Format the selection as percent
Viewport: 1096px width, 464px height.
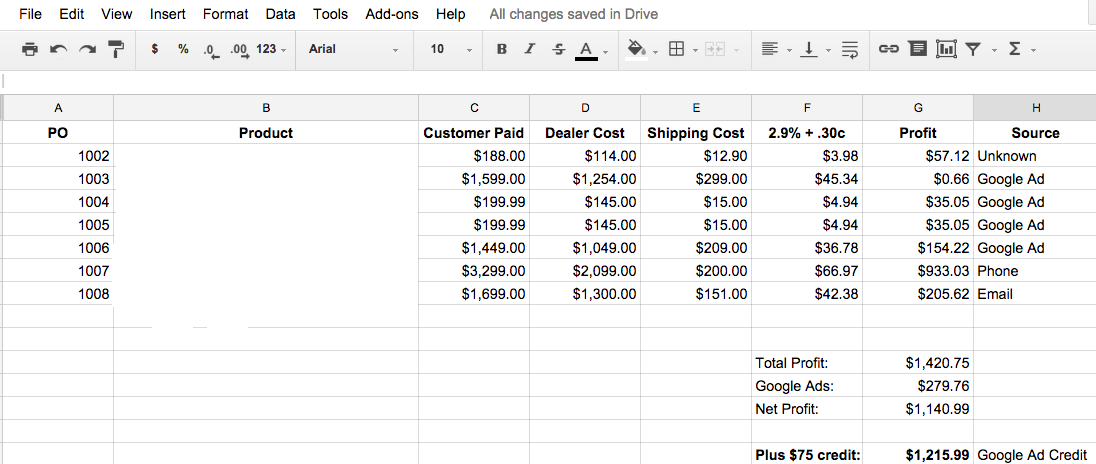(183, 49)
